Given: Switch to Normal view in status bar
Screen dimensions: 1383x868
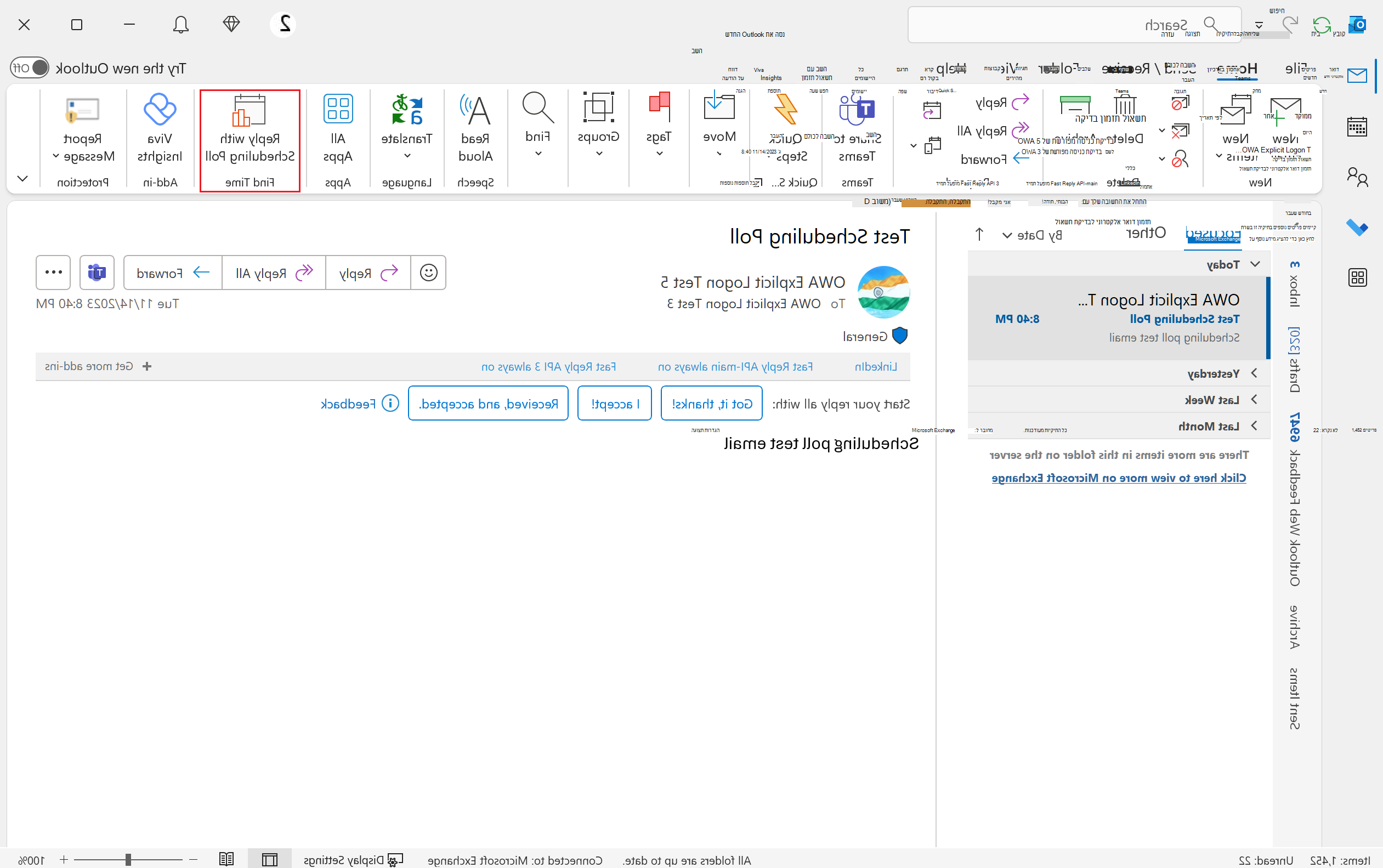Looking at the screenshot, I should point(270,859).
